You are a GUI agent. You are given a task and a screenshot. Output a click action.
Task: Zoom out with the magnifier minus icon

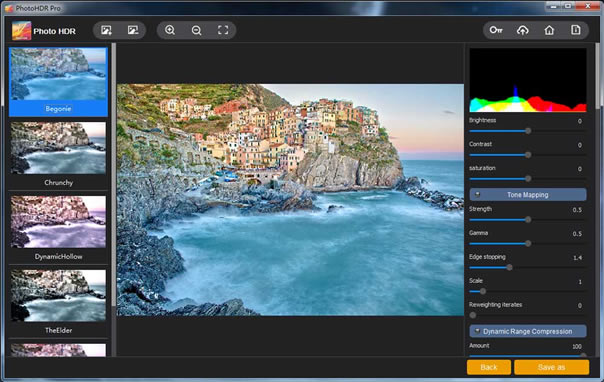pos(196,30)
